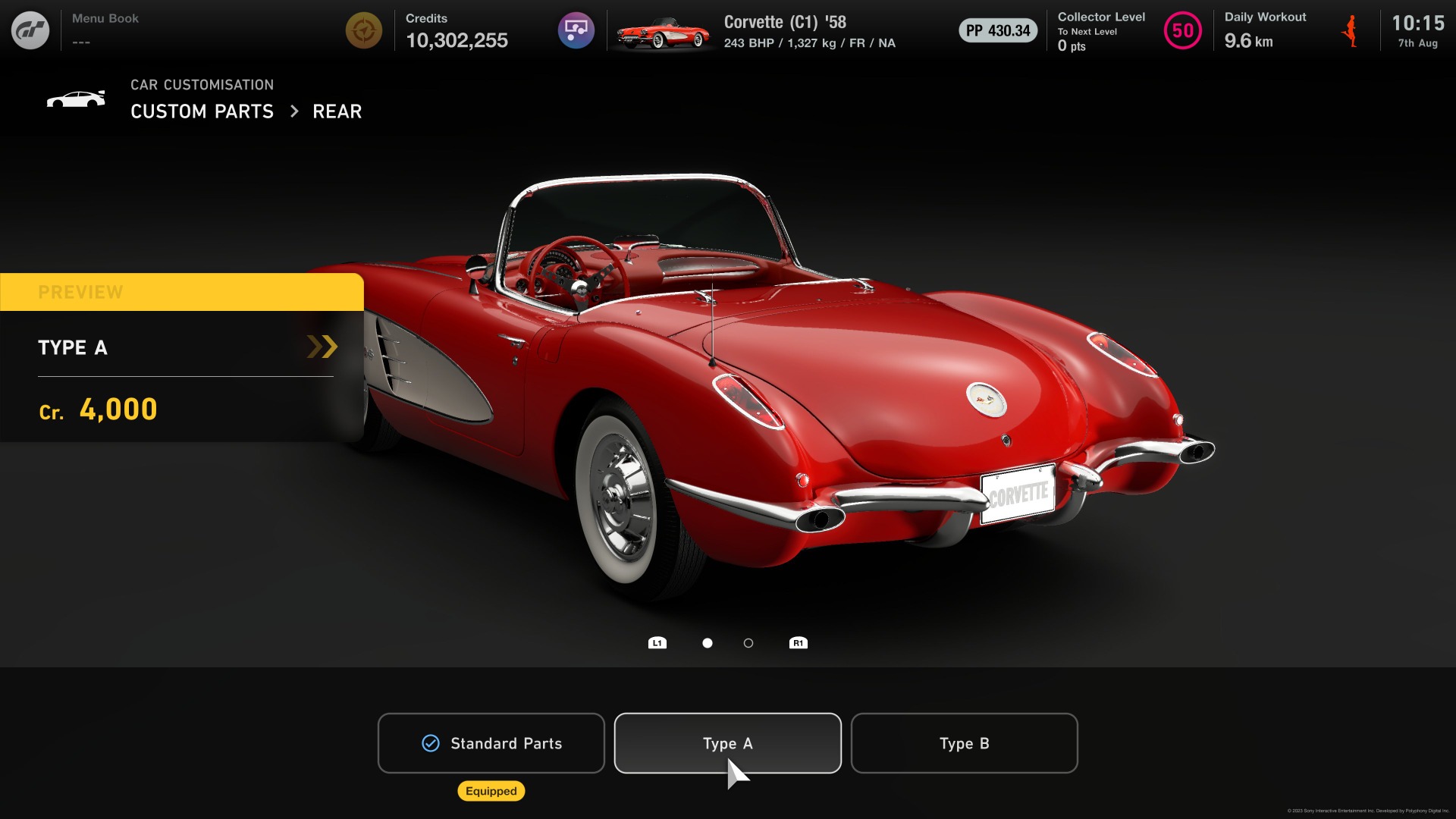Select the first filled view dot
1456x819 pixels.
point(708,643)
